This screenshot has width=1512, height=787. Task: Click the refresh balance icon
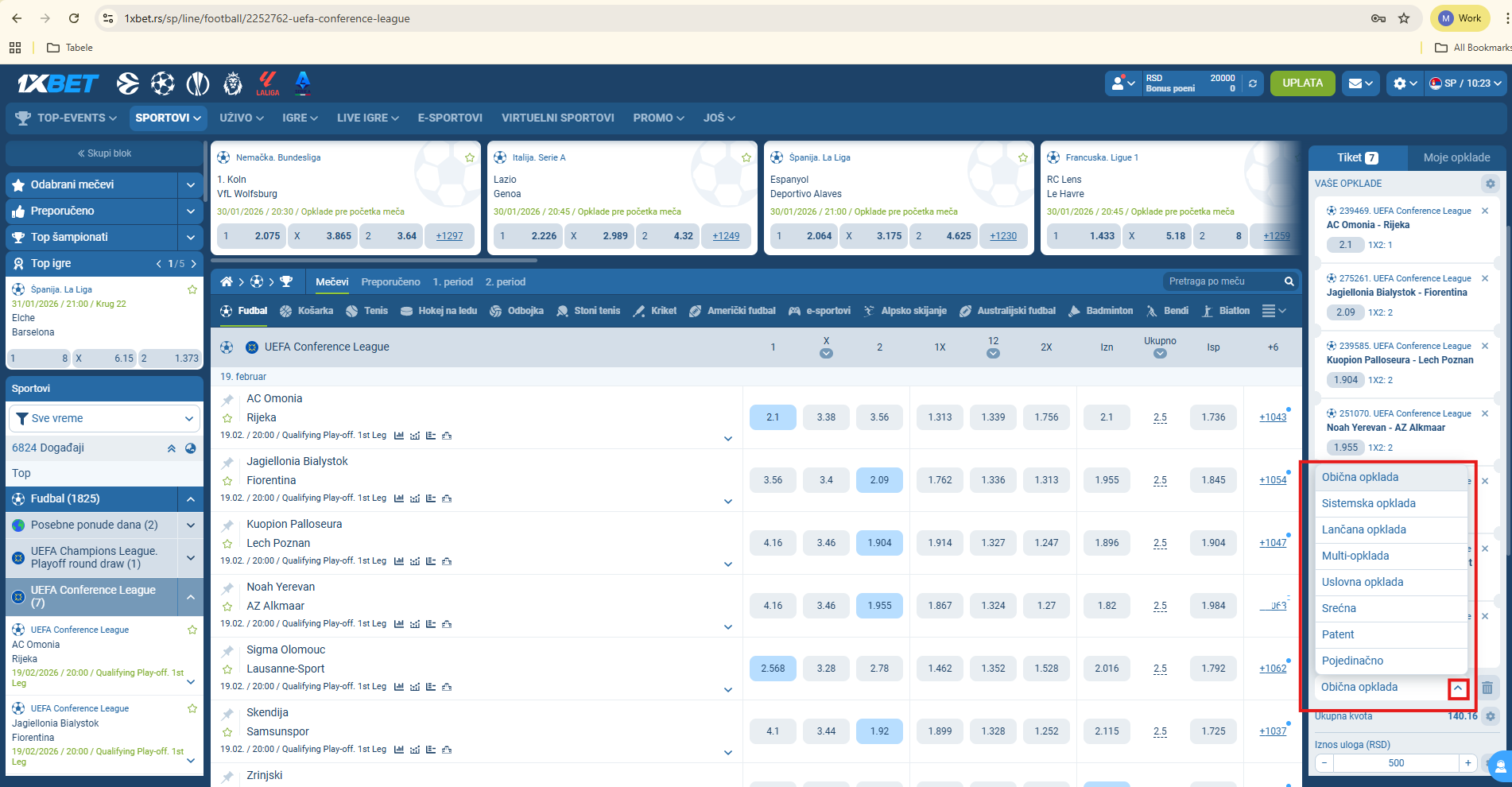point(1253,83)
